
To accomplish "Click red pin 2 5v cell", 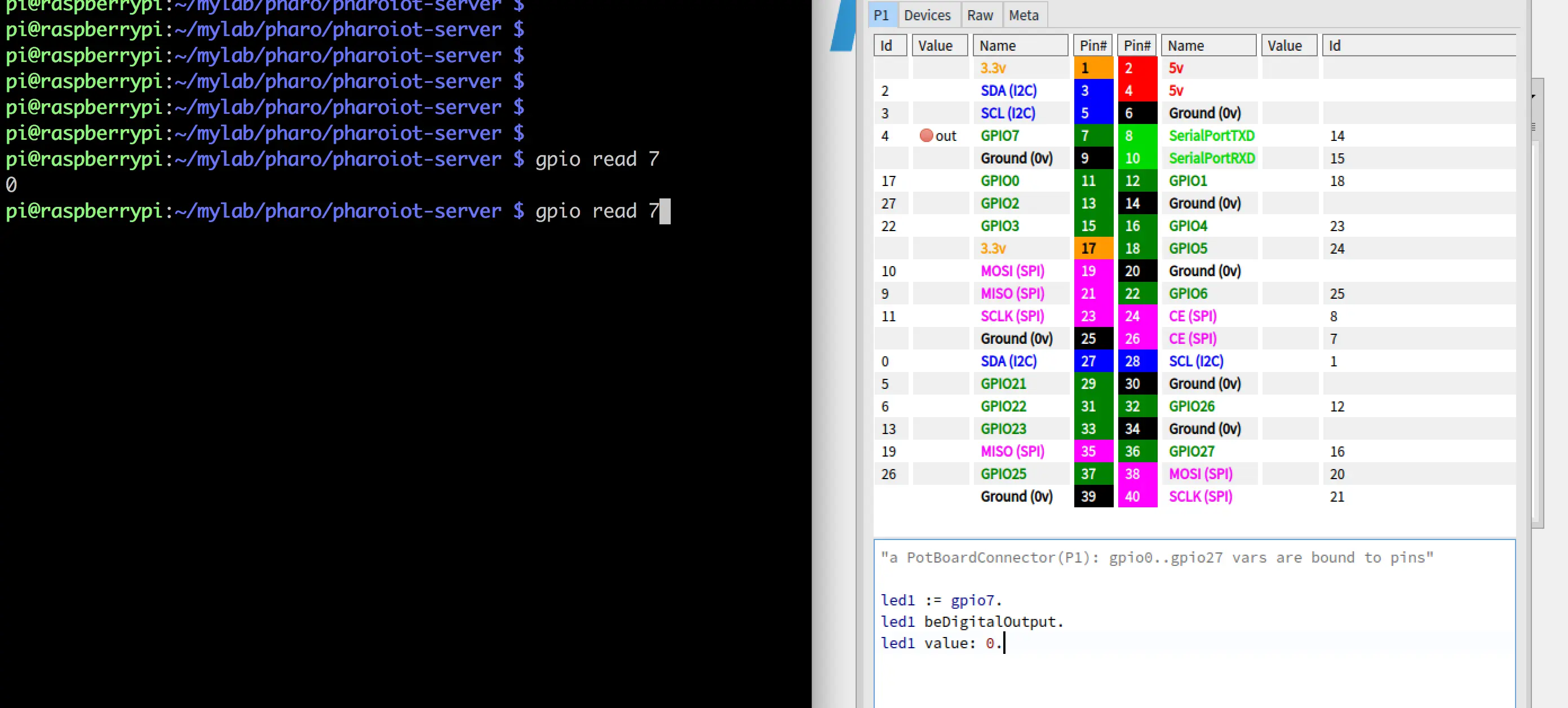I will (x=1136, y=68).
